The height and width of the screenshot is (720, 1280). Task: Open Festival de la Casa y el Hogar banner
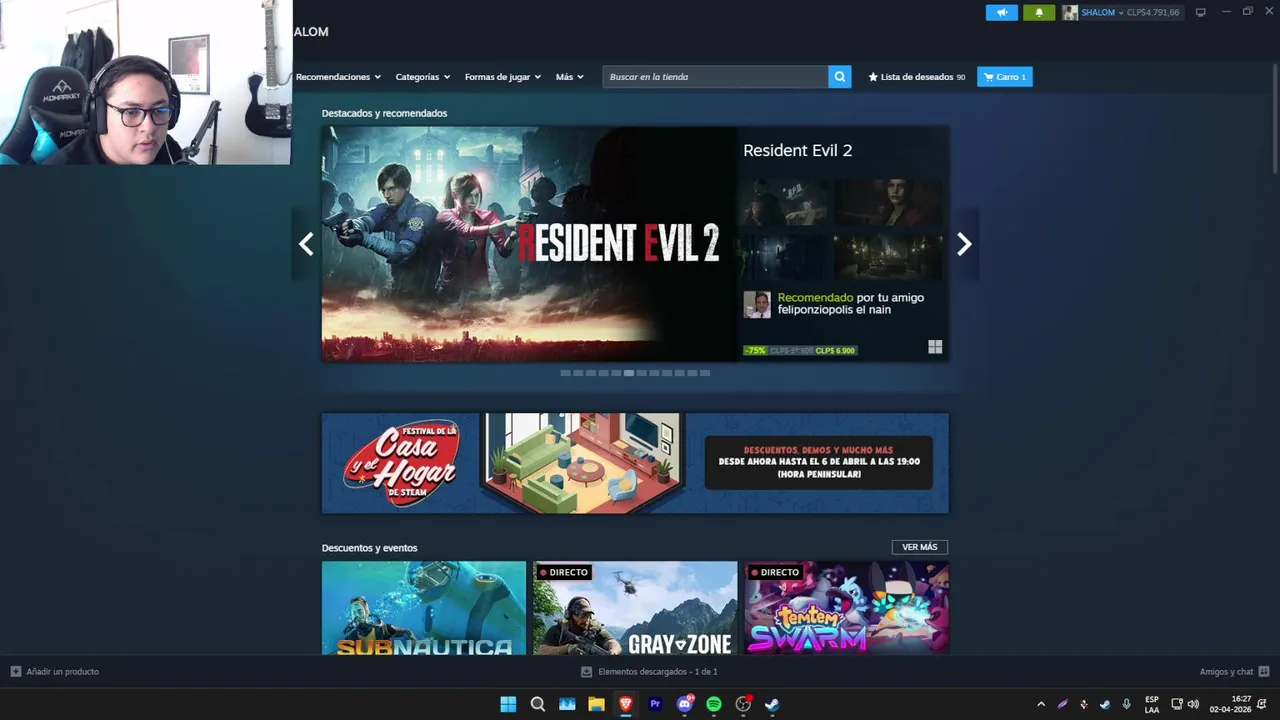pos(635,463)
